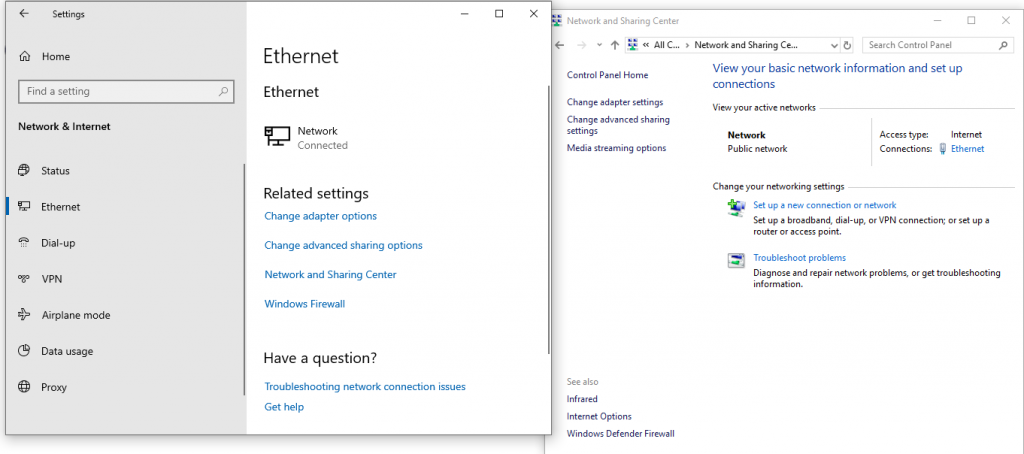
Task: Click the Ethernet connection plug icon
Action: [942, 149]
